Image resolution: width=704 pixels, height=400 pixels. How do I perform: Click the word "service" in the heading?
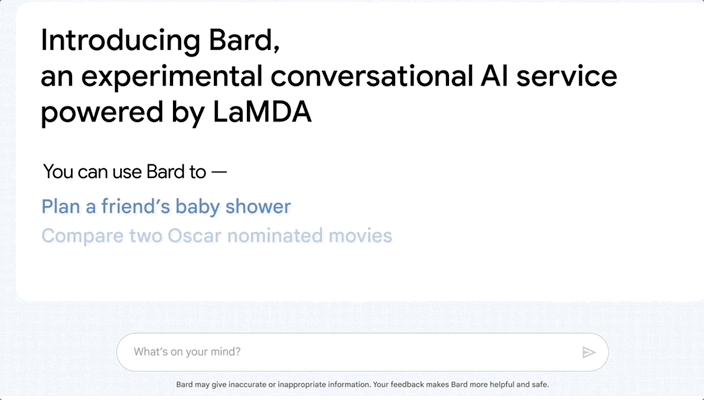[567, 76]
